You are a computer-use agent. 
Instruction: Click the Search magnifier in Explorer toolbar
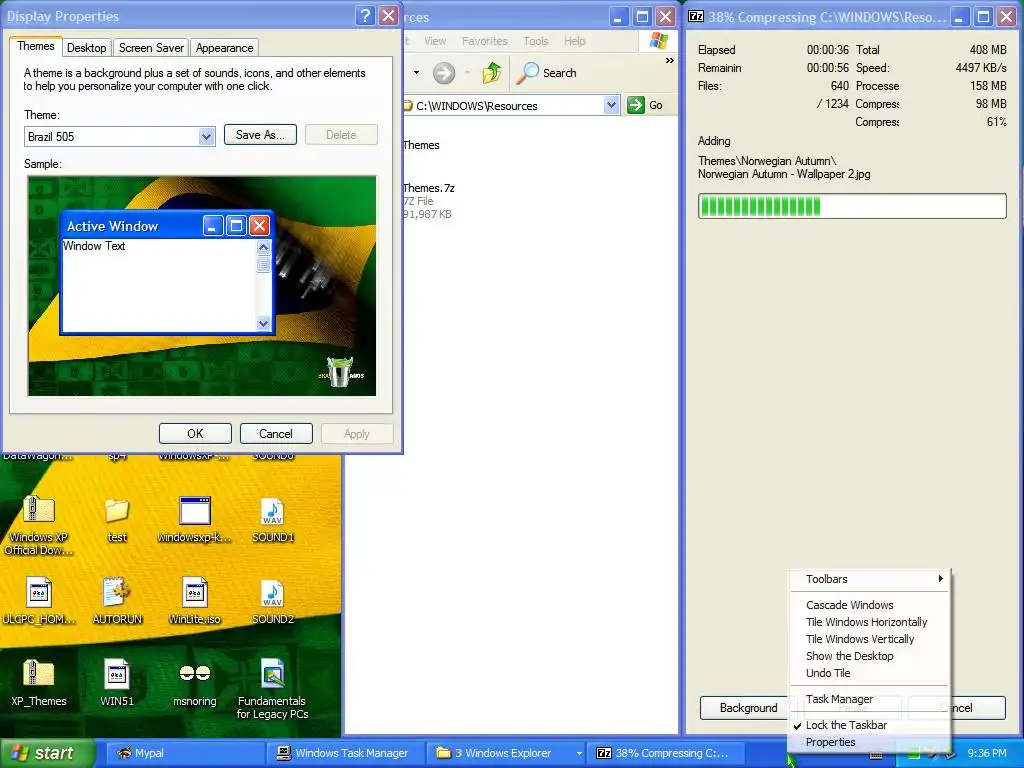pos(547,73)
